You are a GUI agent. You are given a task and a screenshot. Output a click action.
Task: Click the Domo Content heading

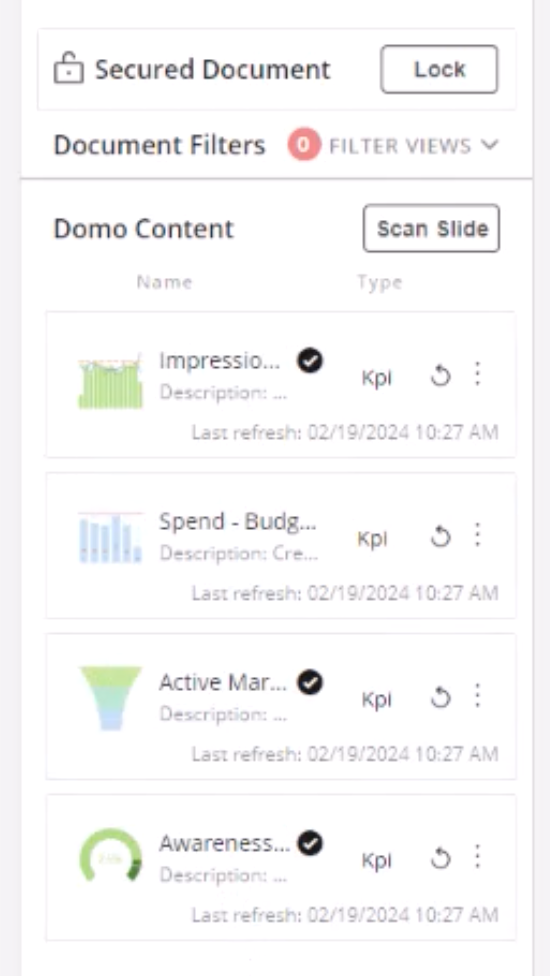point(144,228)
